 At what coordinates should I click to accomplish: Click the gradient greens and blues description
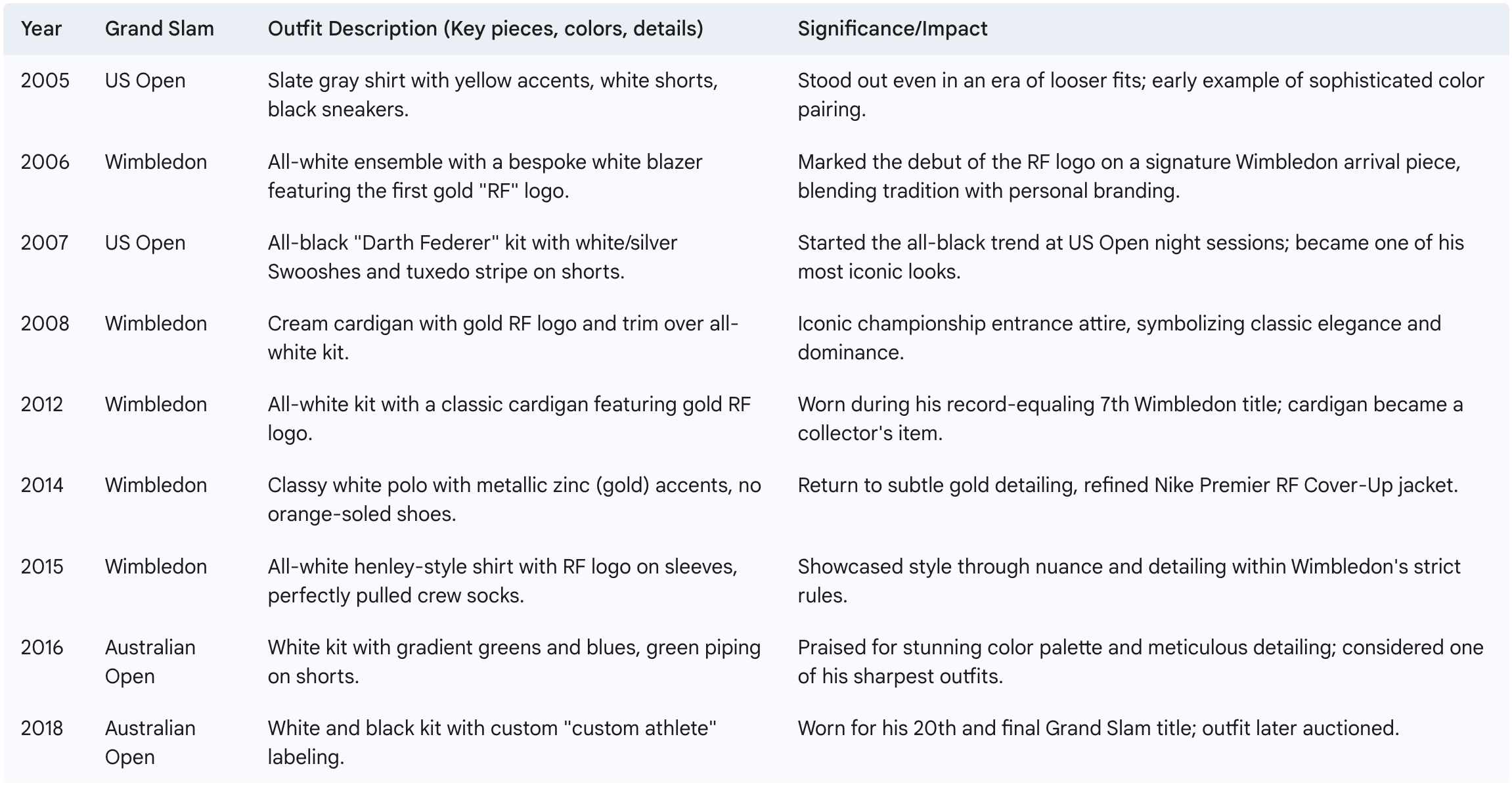coord(514,662)
